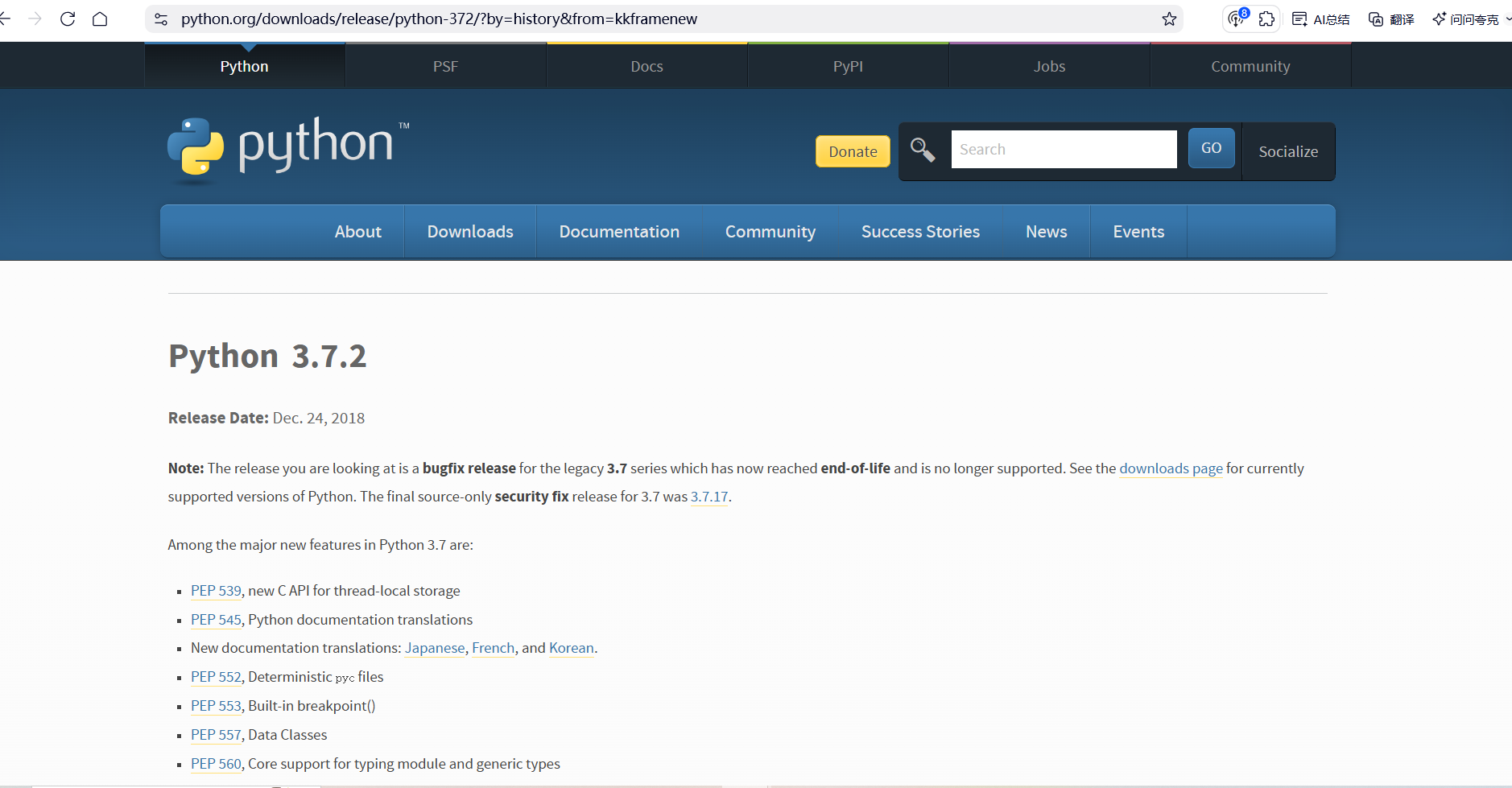Select the Python top tab

(245, 66)
